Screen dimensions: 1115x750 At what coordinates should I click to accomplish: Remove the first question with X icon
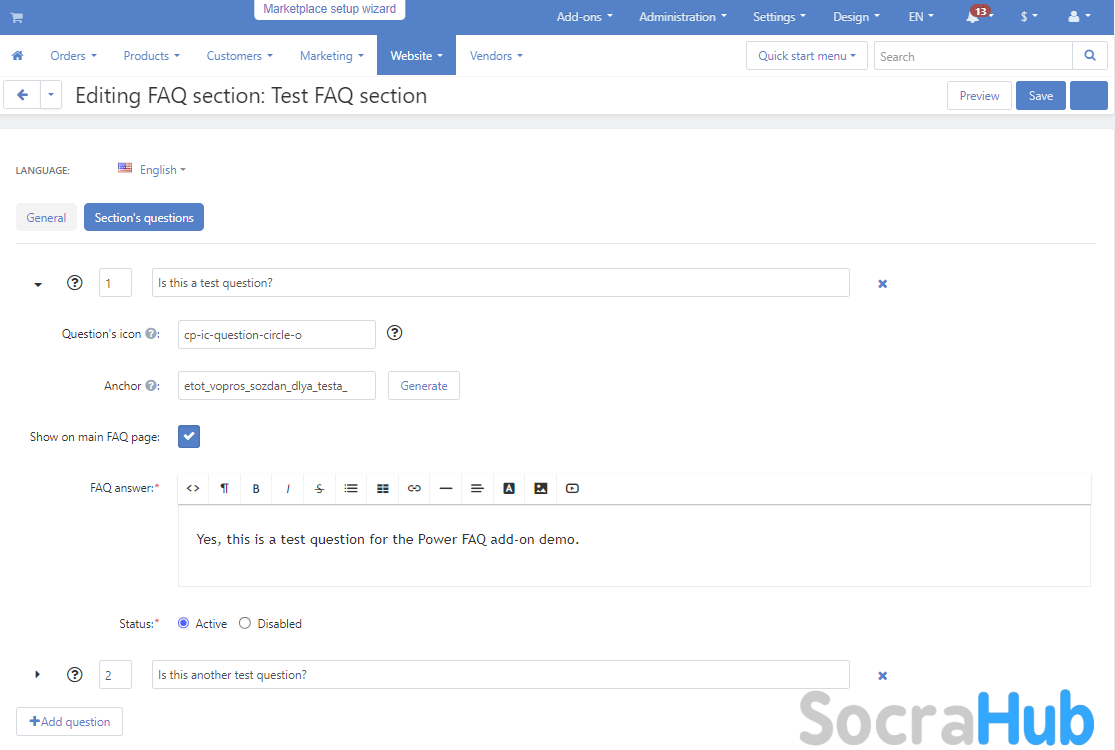pyautogui.click(x=882, y=284)
